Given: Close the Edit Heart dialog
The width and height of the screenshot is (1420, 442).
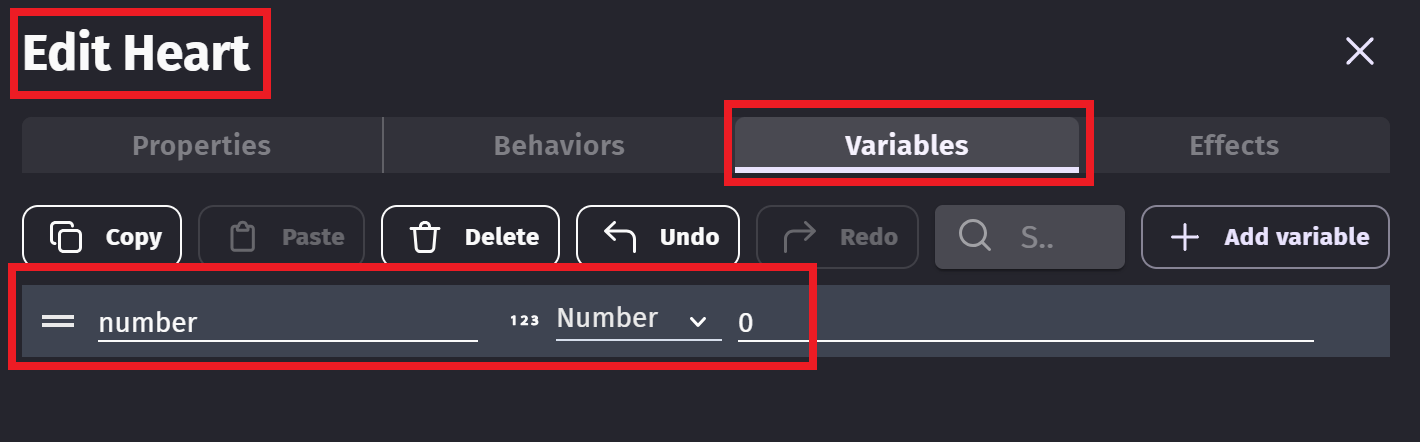Looking at the screenshot, I should pyautogui.click(x=1359, y=51).
